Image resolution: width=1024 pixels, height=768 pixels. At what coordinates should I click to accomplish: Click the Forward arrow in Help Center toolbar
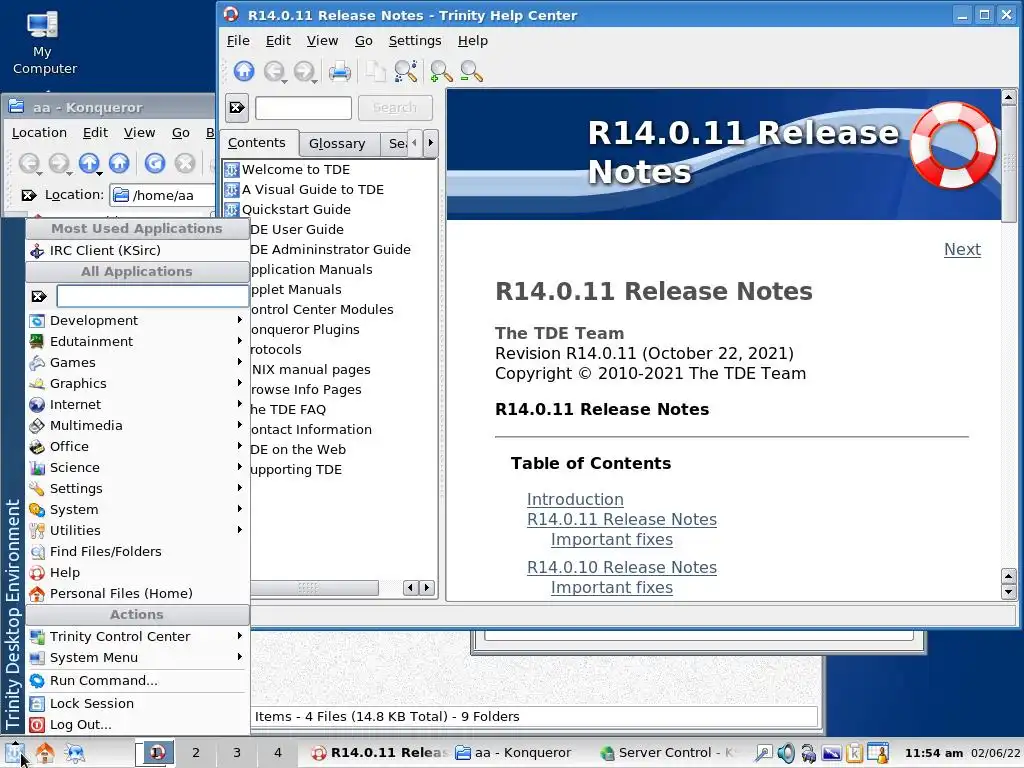click(304, 71)
